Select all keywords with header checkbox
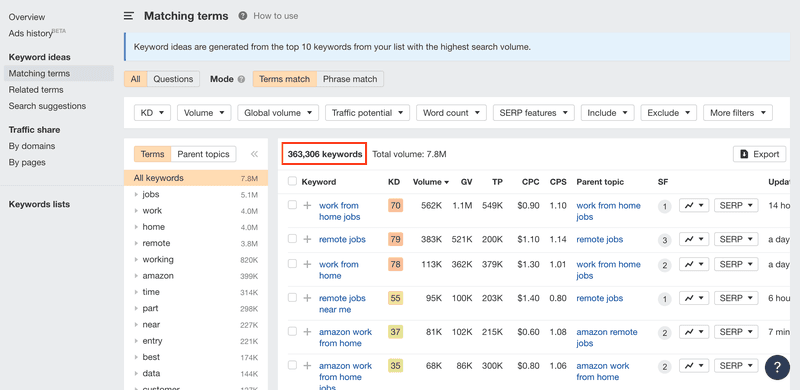800x390 pixels. pyautogui.click(x=292, y=181)
